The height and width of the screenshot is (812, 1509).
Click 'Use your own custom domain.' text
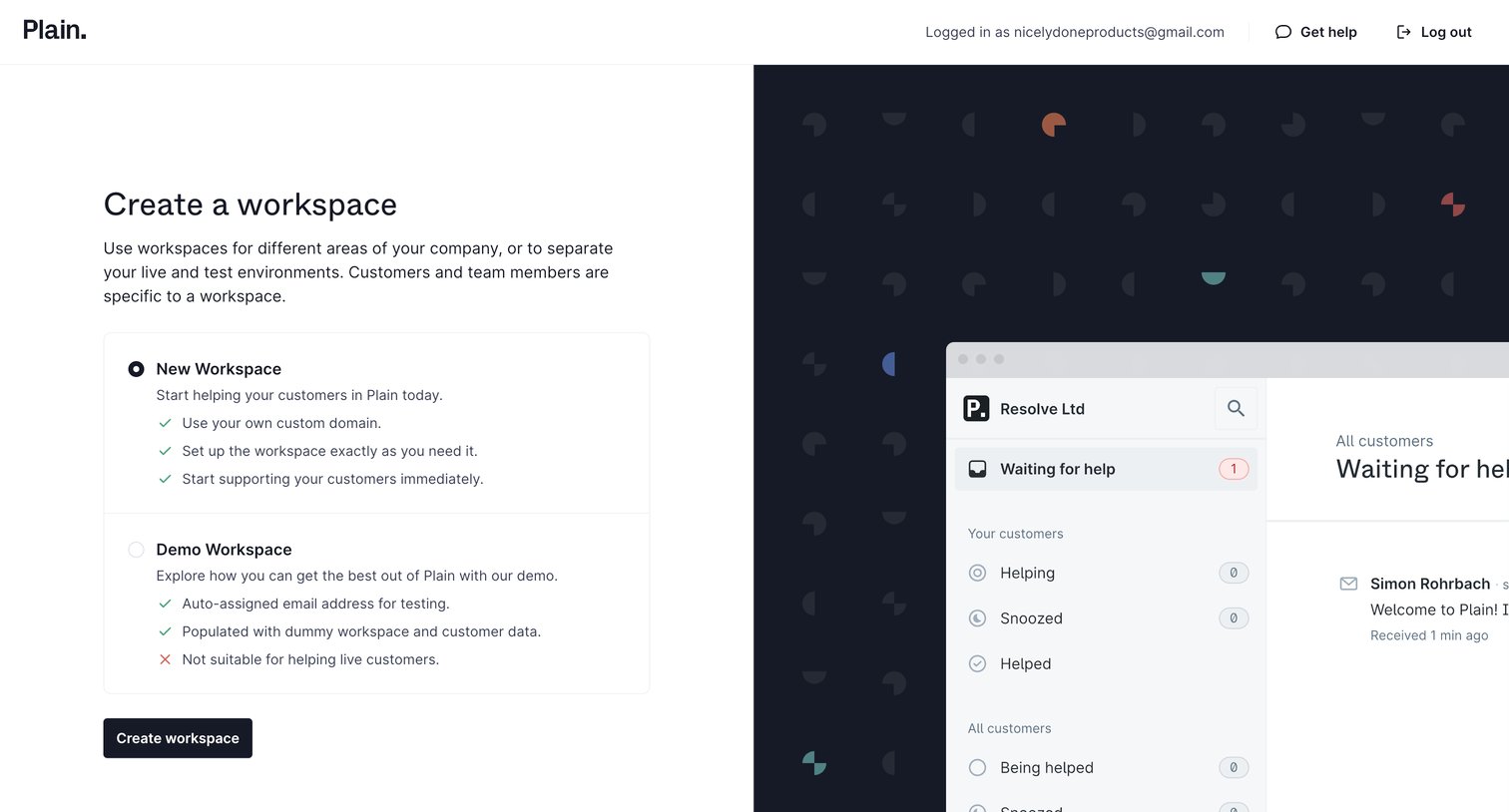281,423
